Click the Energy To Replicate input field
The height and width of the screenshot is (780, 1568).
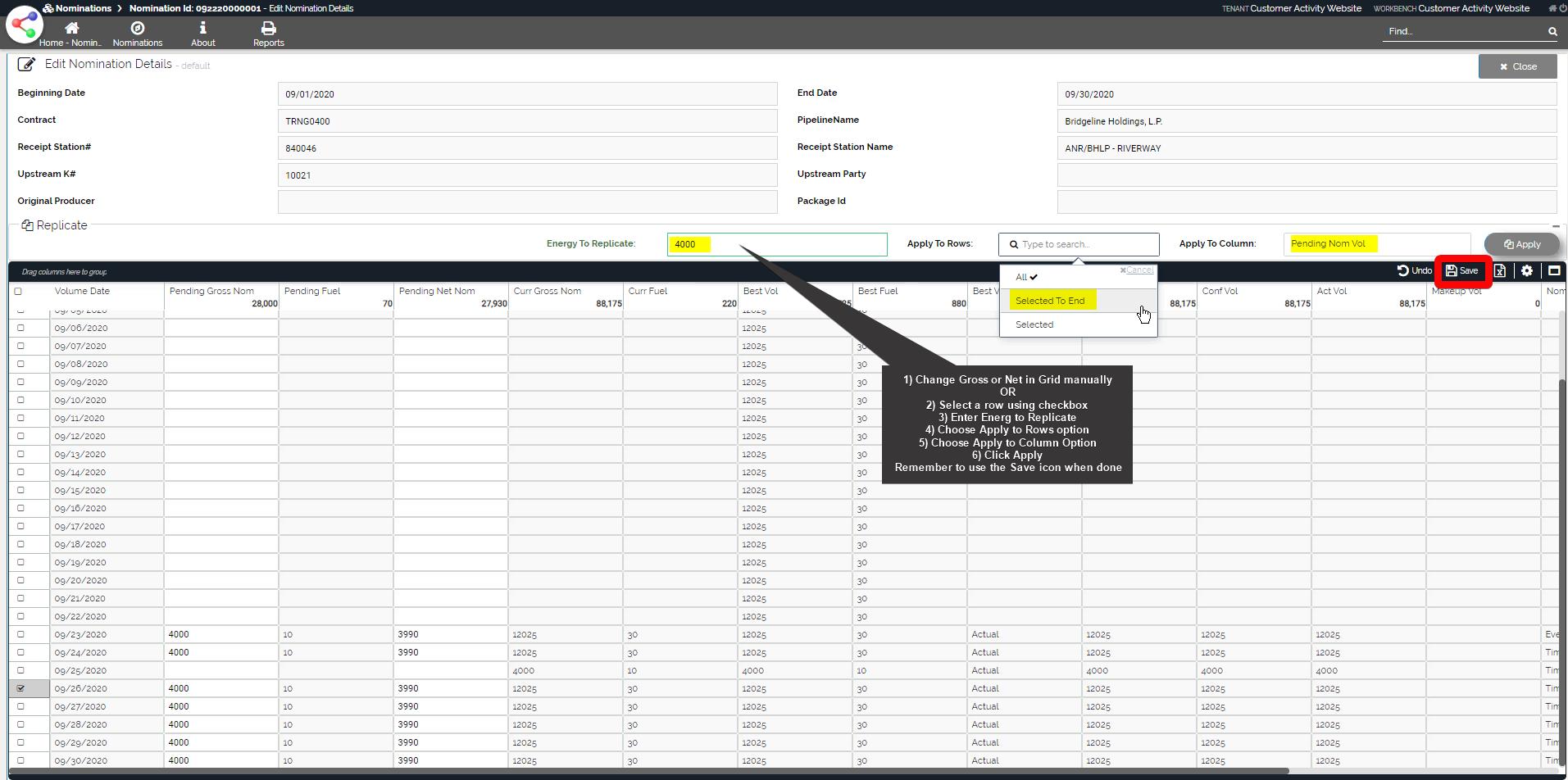tap(776, 244)
